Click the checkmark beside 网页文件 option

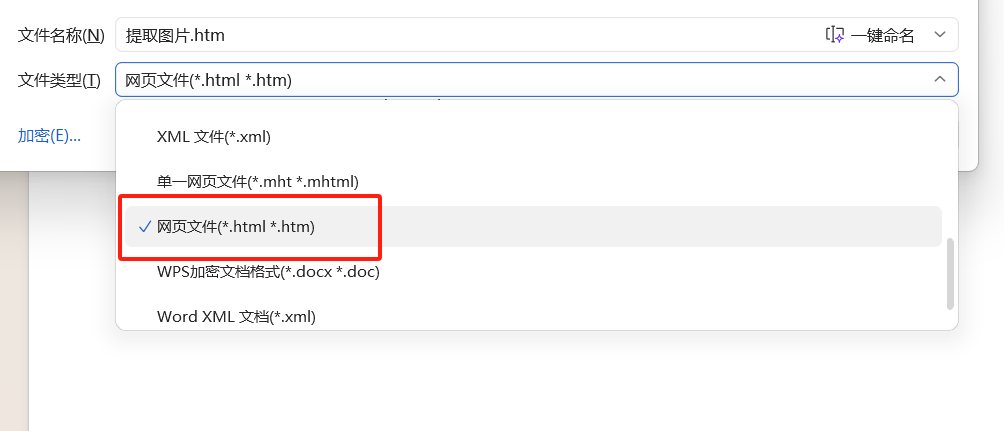tap(145, 227)
